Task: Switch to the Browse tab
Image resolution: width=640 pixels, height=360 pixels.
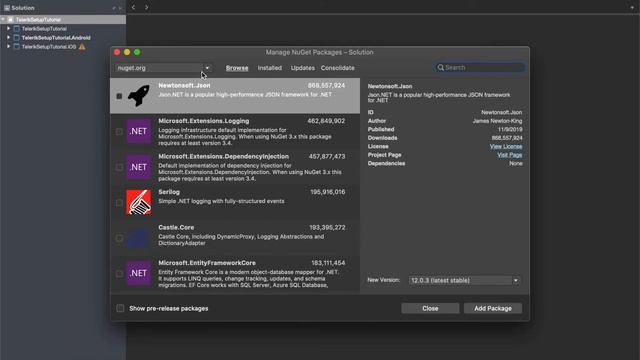Action: pyautogui.click(x=237, y=68)
